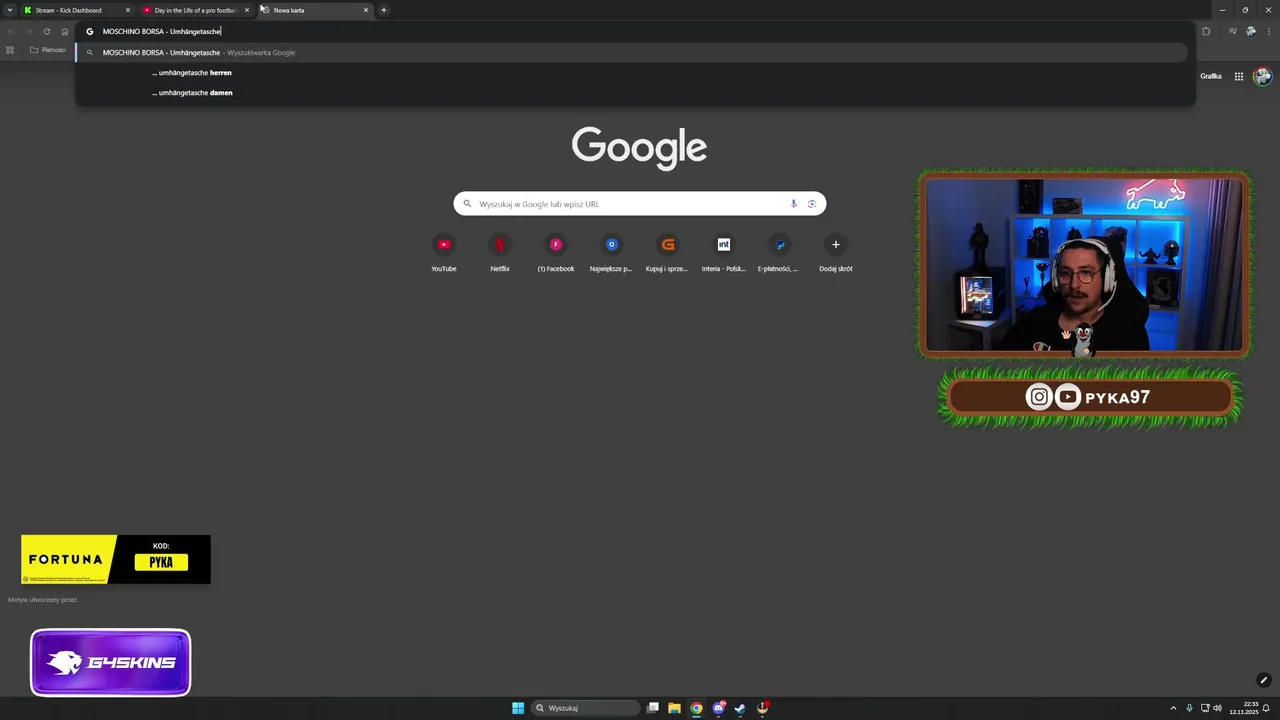The width and height of the screenshot is (1280, 720).
Task: Open Discord from the taskbar
Action: click(x=718, y=708)
